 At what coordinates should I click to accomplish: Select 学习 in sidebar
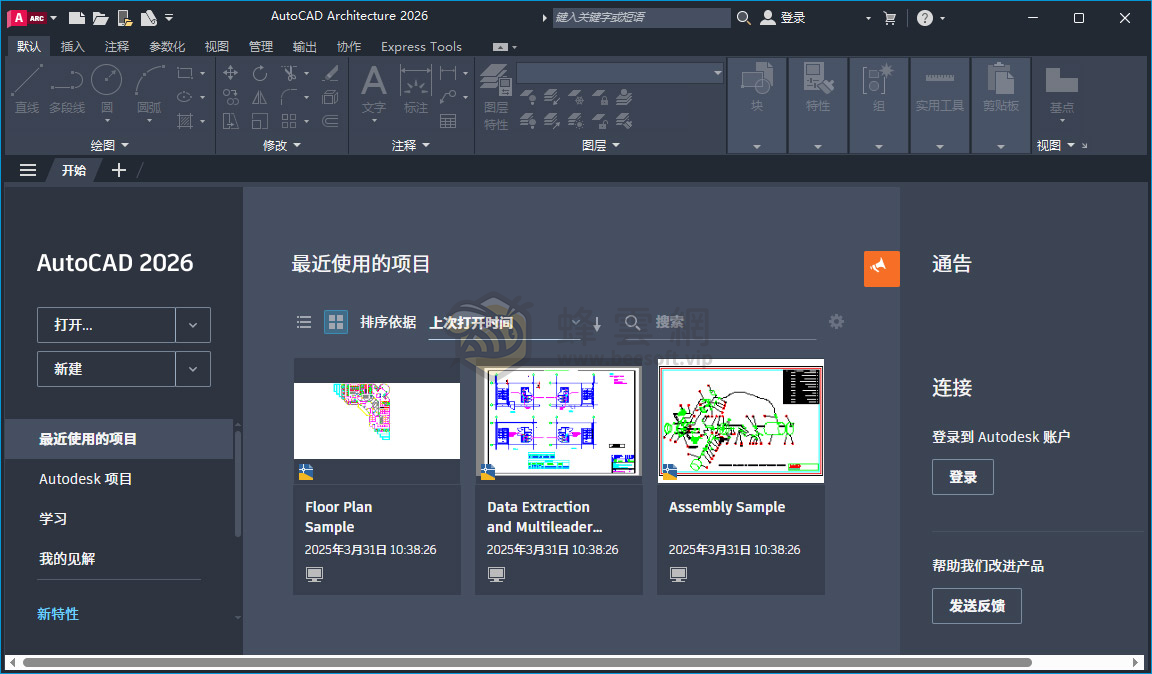point(53,519)
